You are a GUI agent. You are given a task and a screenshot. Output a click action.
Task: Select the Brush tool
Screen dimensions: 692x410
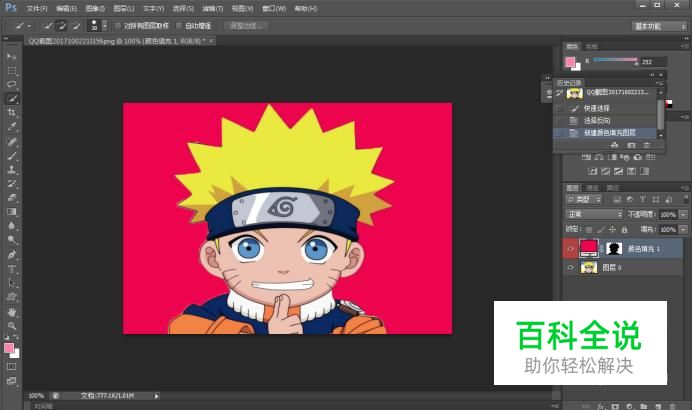pyautogui.click(x=11, y=155)
